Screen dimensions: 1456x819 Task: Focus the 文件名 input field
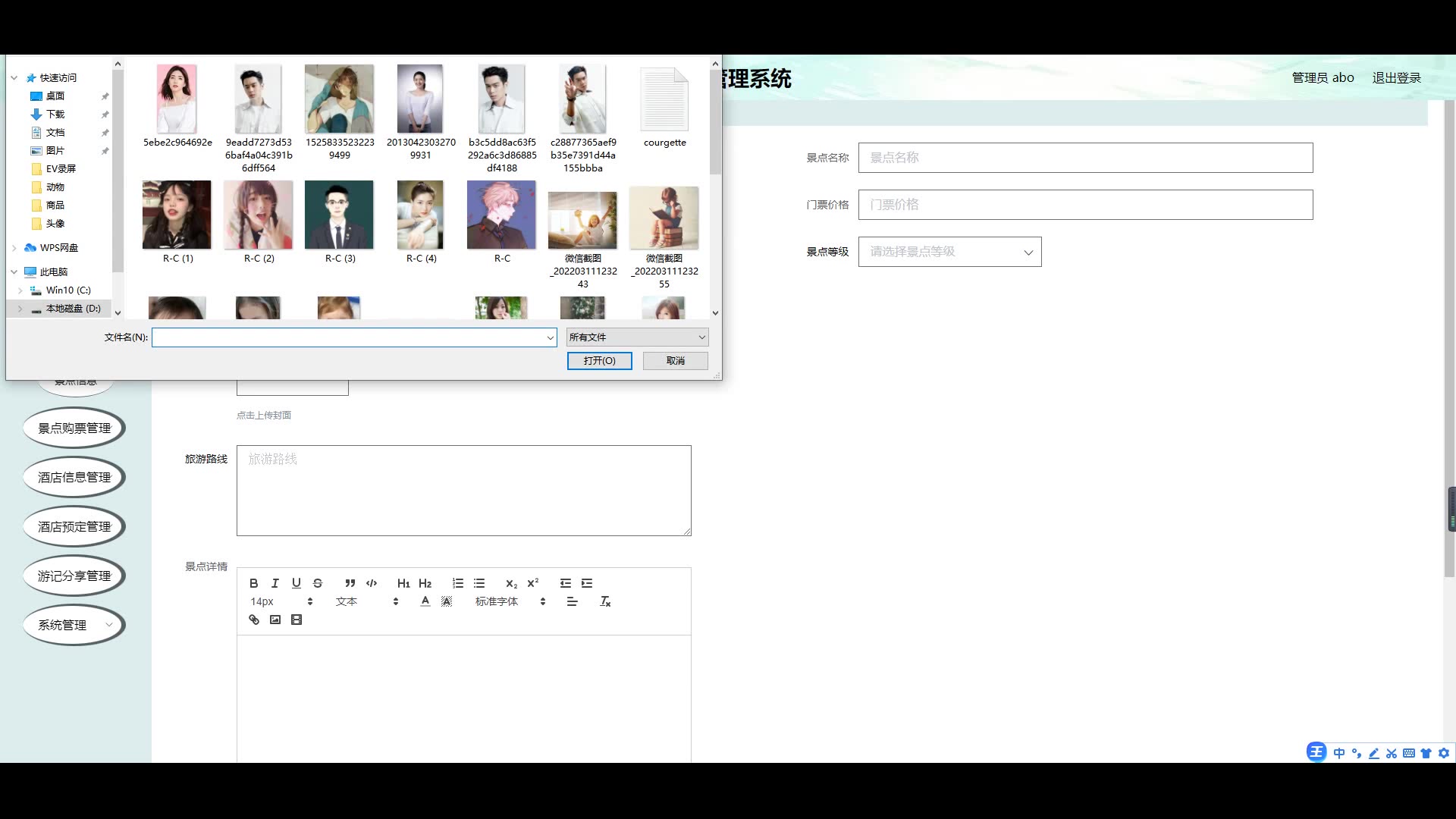click(354, 337)
